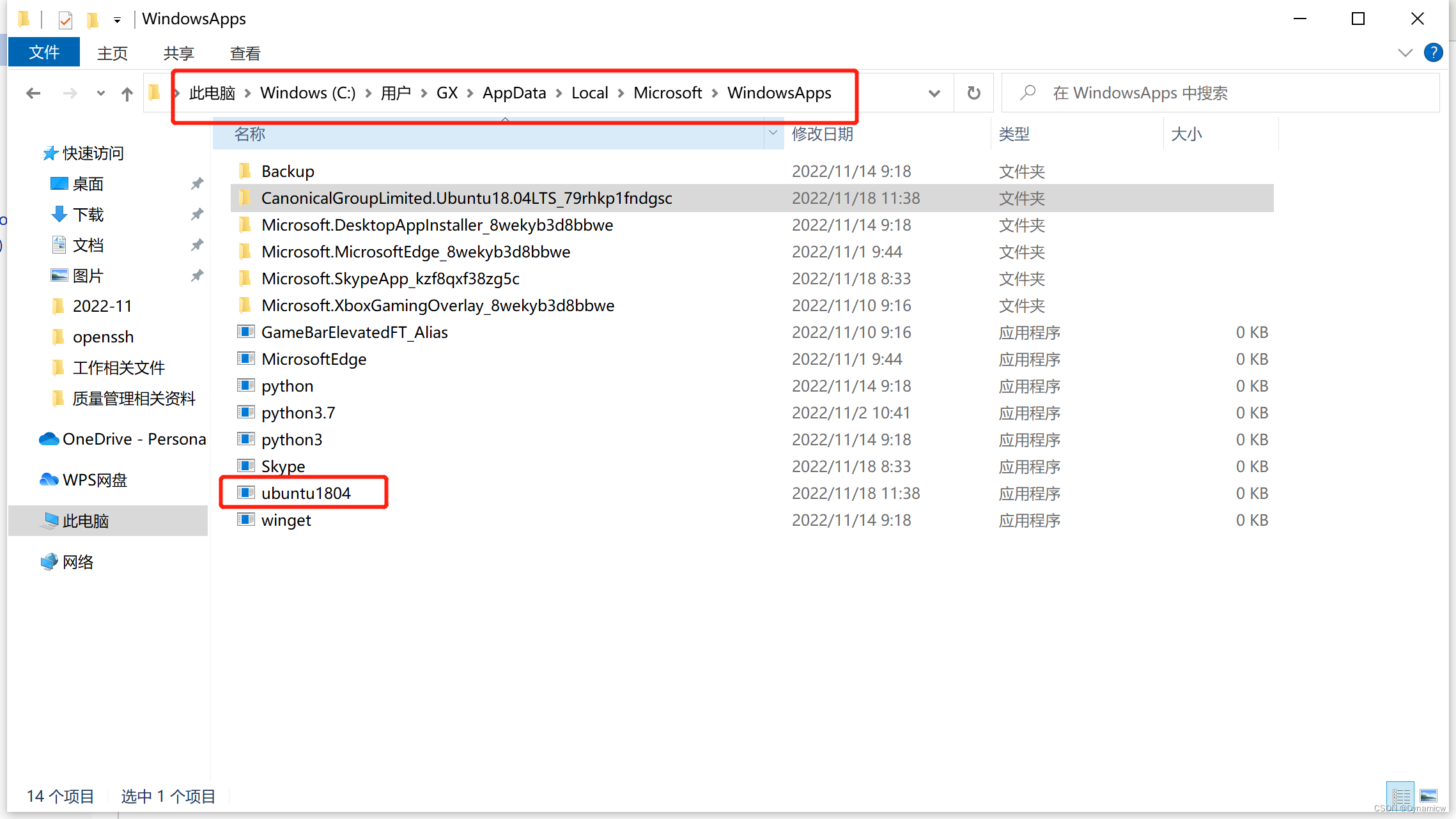The height and width of the screenshot is (819, 1456).
Task: Select the ubuntu1804 application icon
Action: [245, 493]
